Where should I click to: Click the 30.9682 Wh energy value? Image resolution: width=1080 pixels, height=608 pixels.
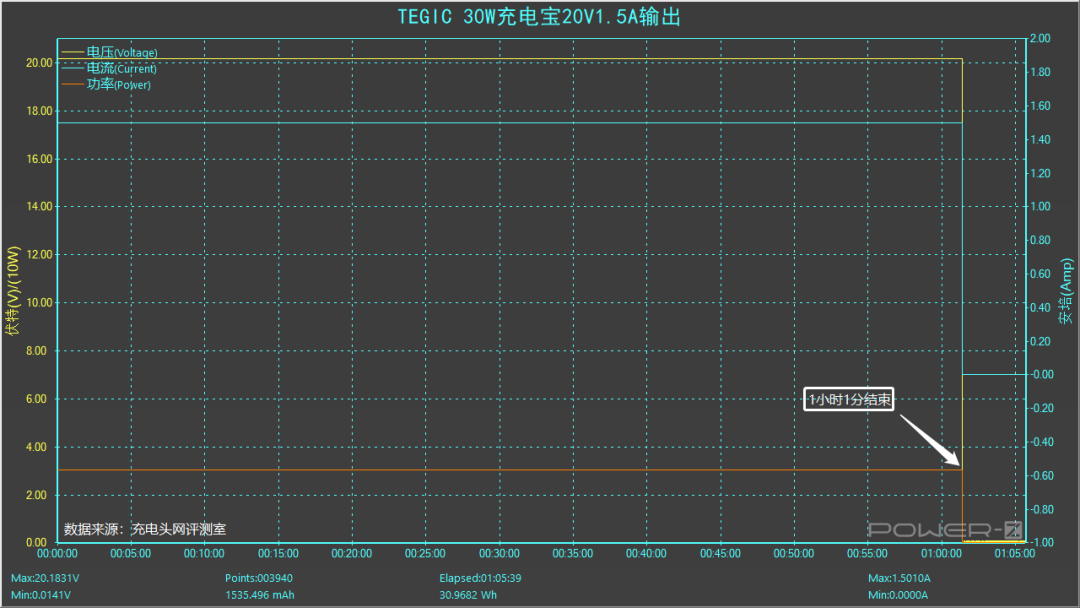(x=468, y=595)
